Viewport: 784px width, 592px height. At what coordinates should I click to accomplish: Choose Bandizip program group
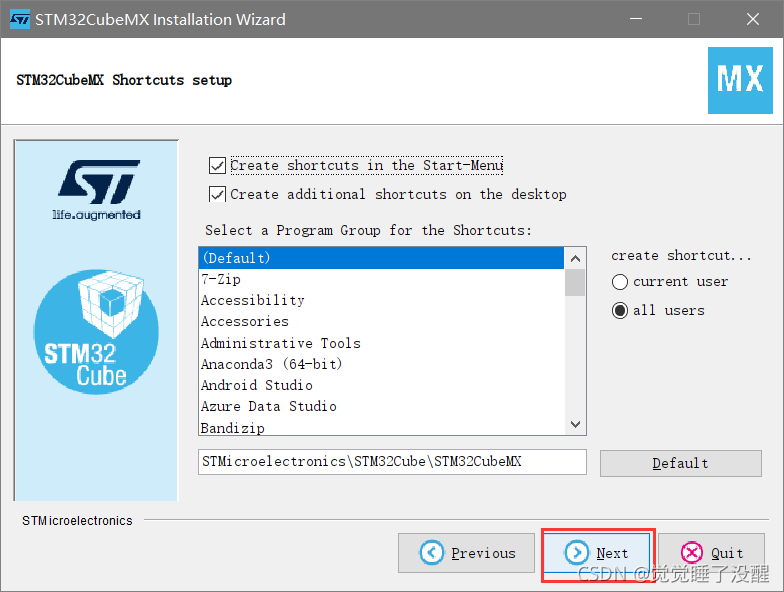pos(382,426)
